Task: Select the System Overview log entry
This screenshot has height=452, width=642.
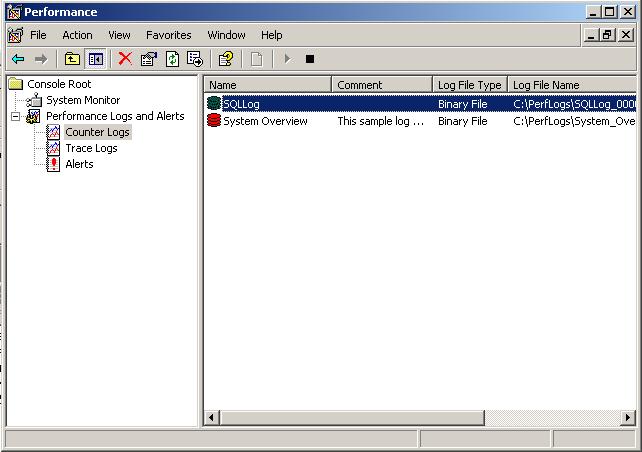Action: 265,121
